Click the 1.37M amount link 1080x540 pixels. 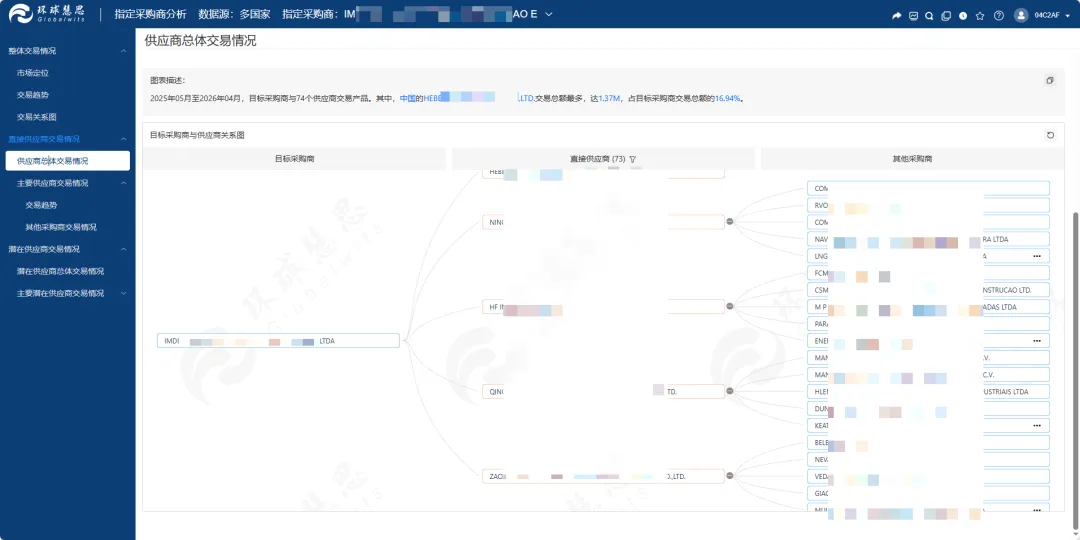tap(610, 98)
